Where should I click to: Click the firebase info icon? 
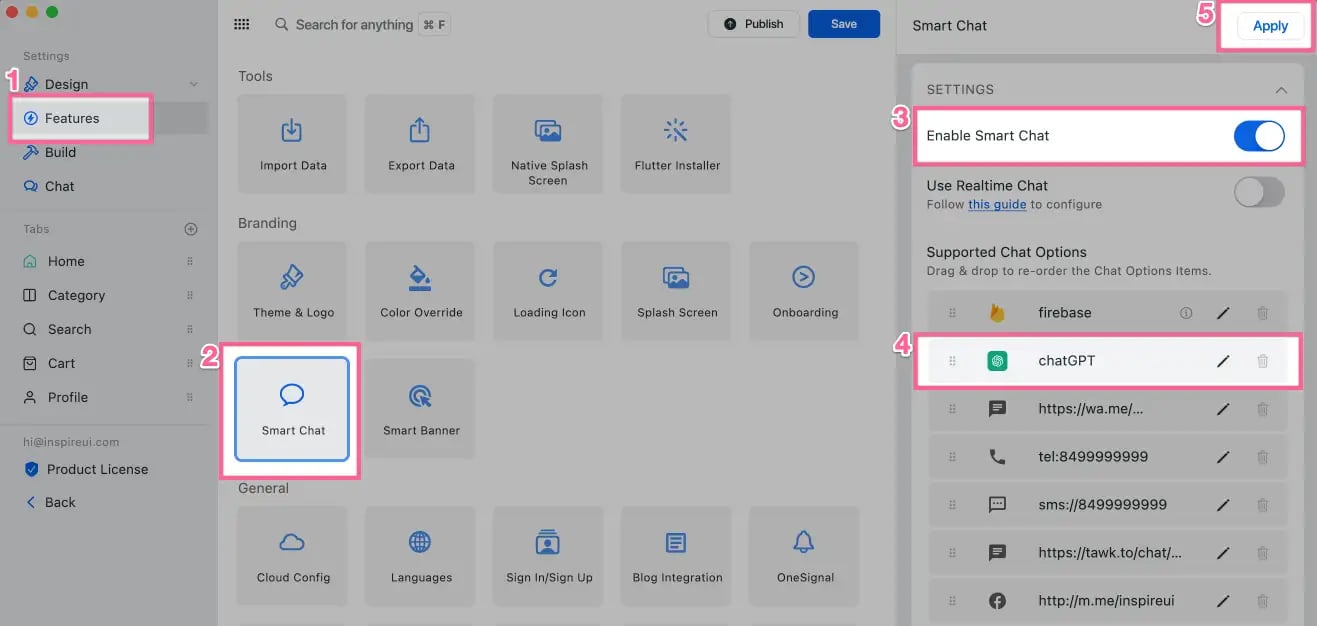coord(1186,313)
